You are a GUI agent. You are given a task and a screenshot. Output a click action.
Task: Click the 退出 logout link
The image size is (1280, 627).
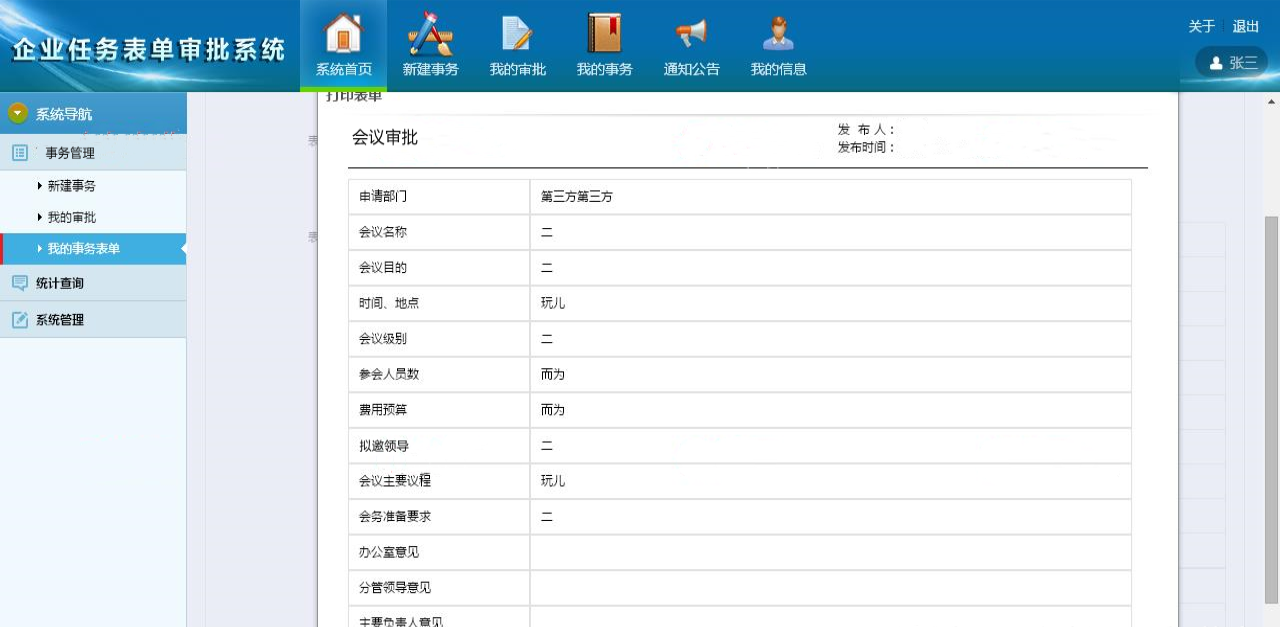tap(1246, 27)
